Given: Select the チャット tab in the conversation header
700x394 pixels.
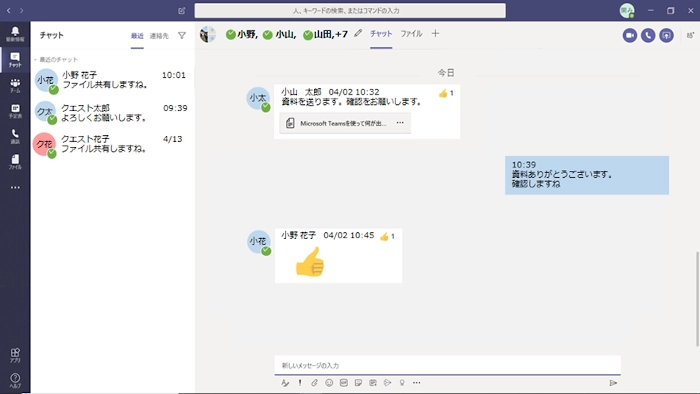Looking at the screenshot, I should point(381,34).
